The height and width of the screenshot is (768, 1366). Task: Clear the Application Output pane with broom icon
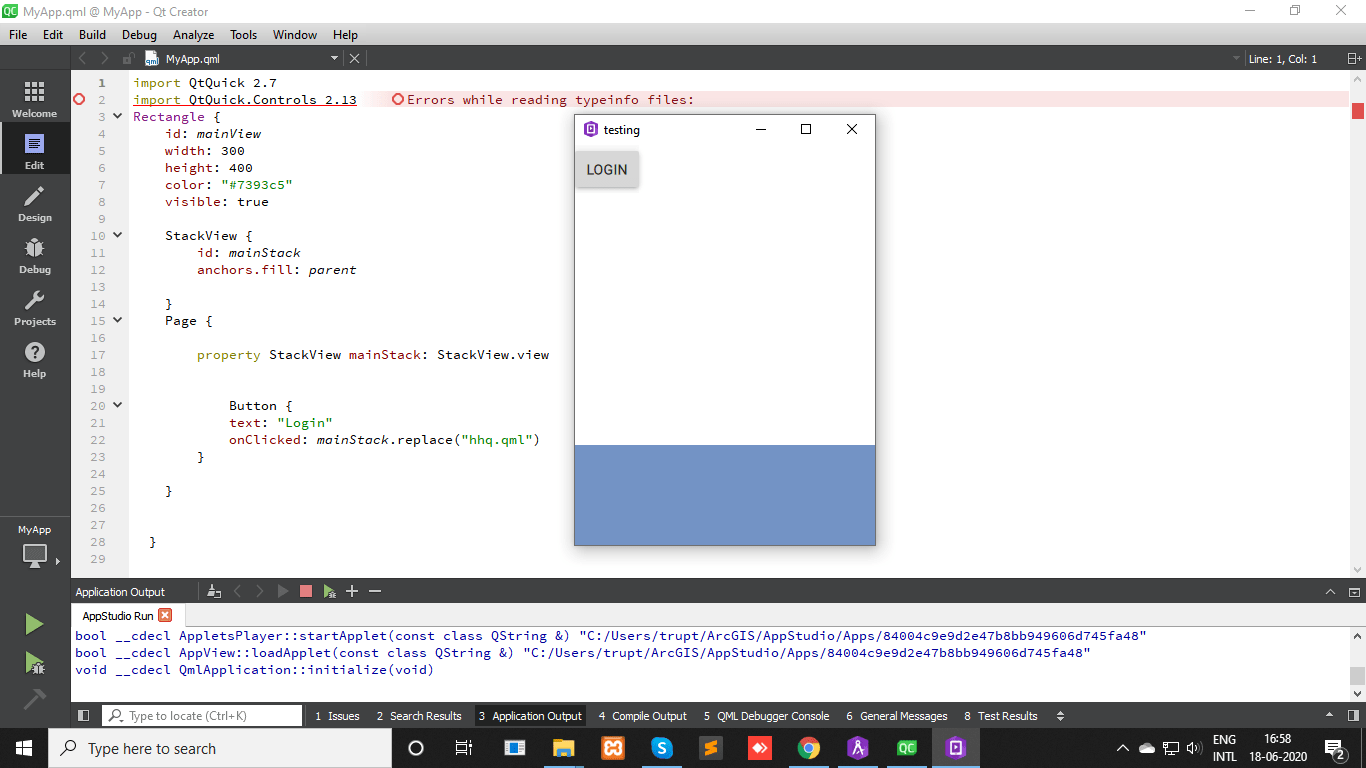point(214,592)
